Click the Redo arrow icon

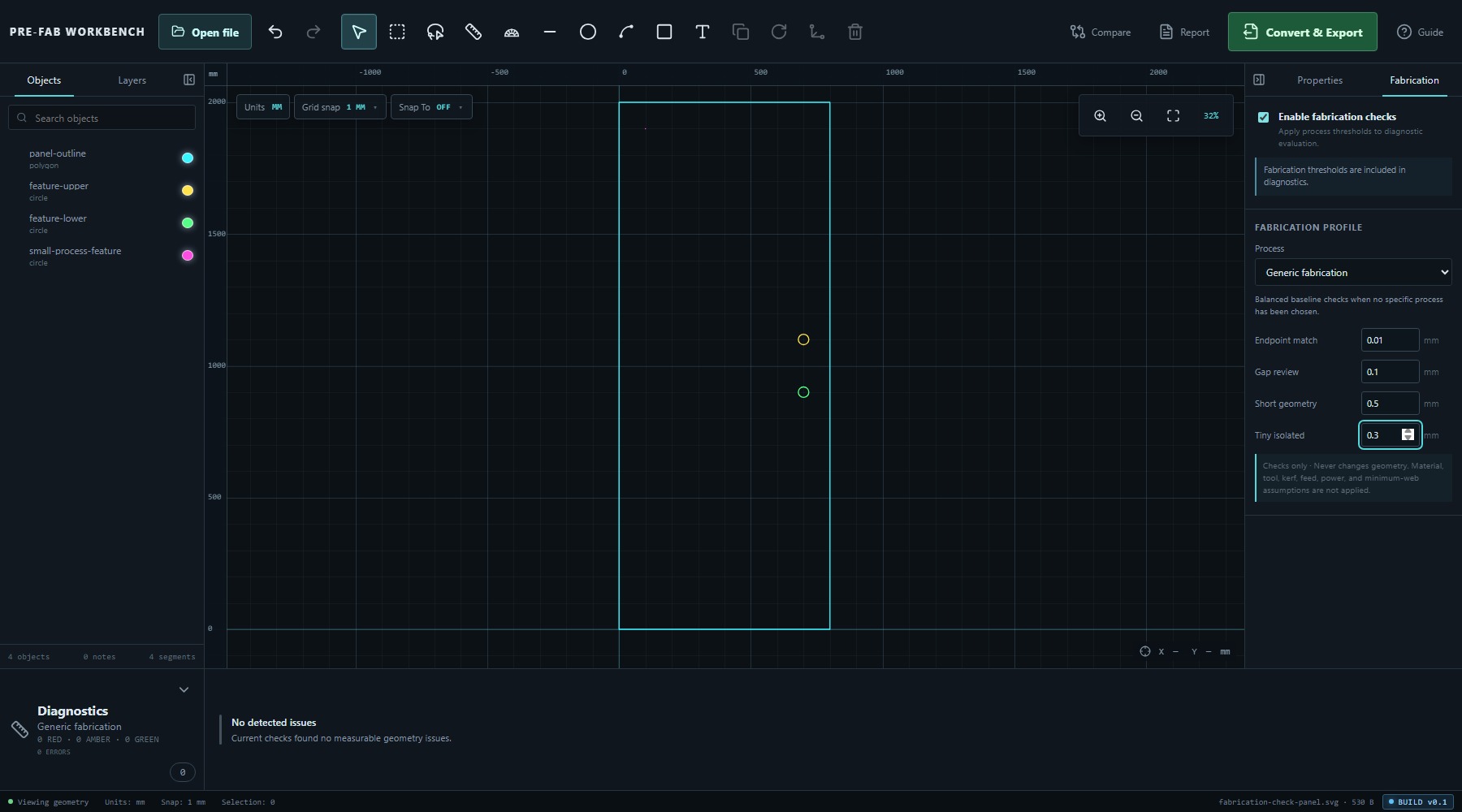(x=314, y=32)
